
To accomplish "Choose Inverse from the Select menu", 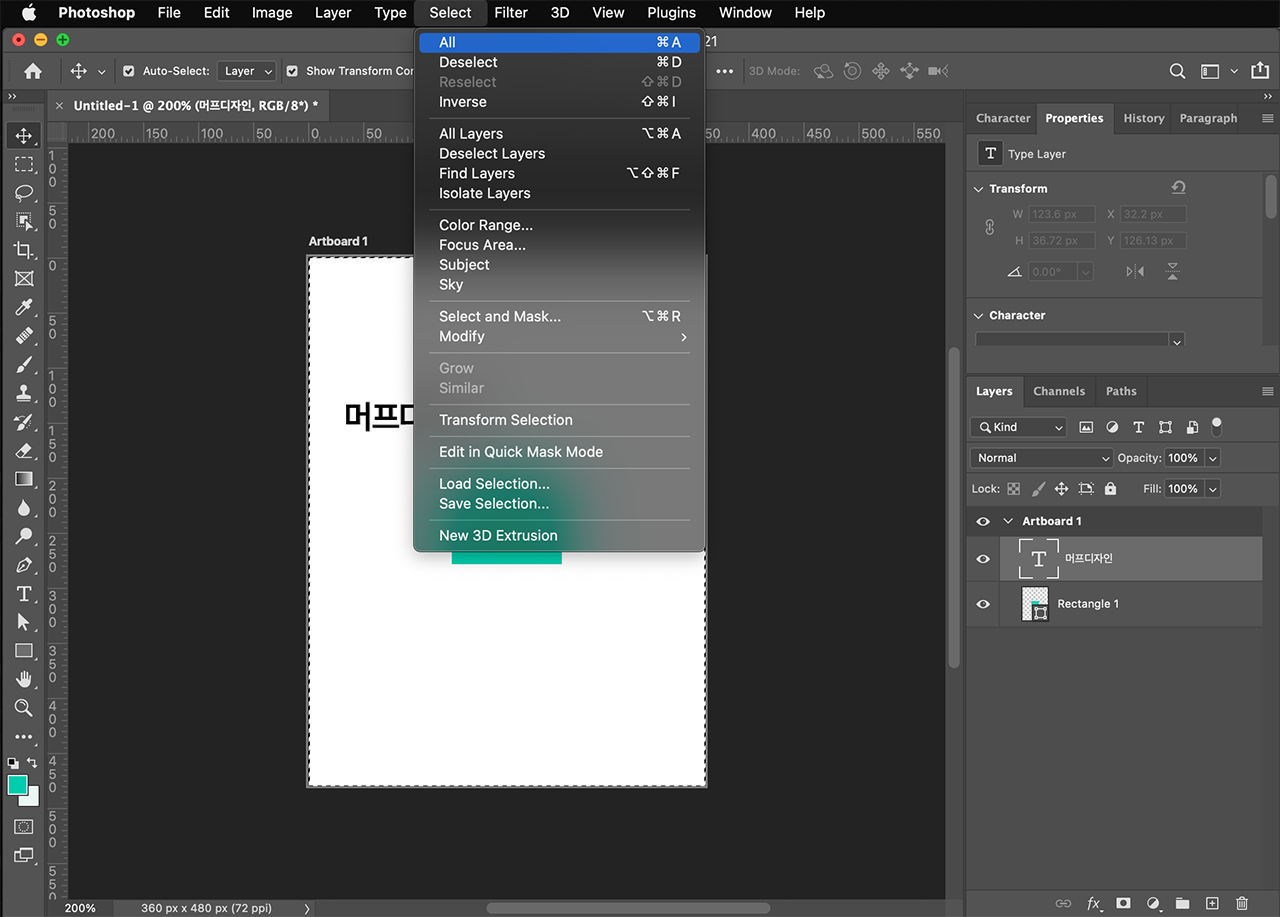I will coord(560,102).
